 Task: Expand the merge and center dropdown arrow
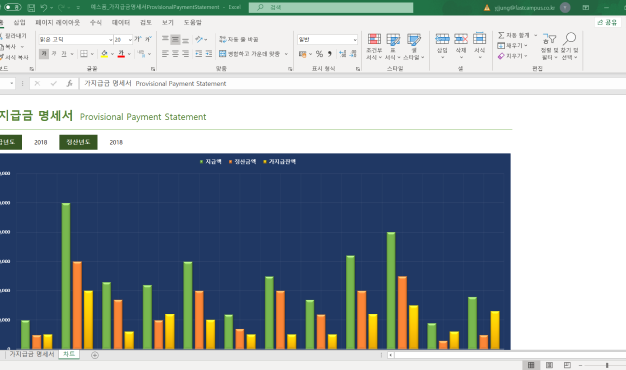tap(286, 53)
